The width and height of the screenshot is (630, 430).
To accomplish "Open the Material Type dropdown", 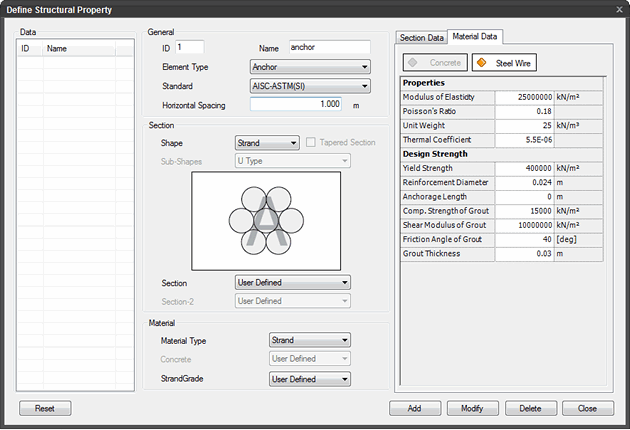I will [x=310, y=340].
